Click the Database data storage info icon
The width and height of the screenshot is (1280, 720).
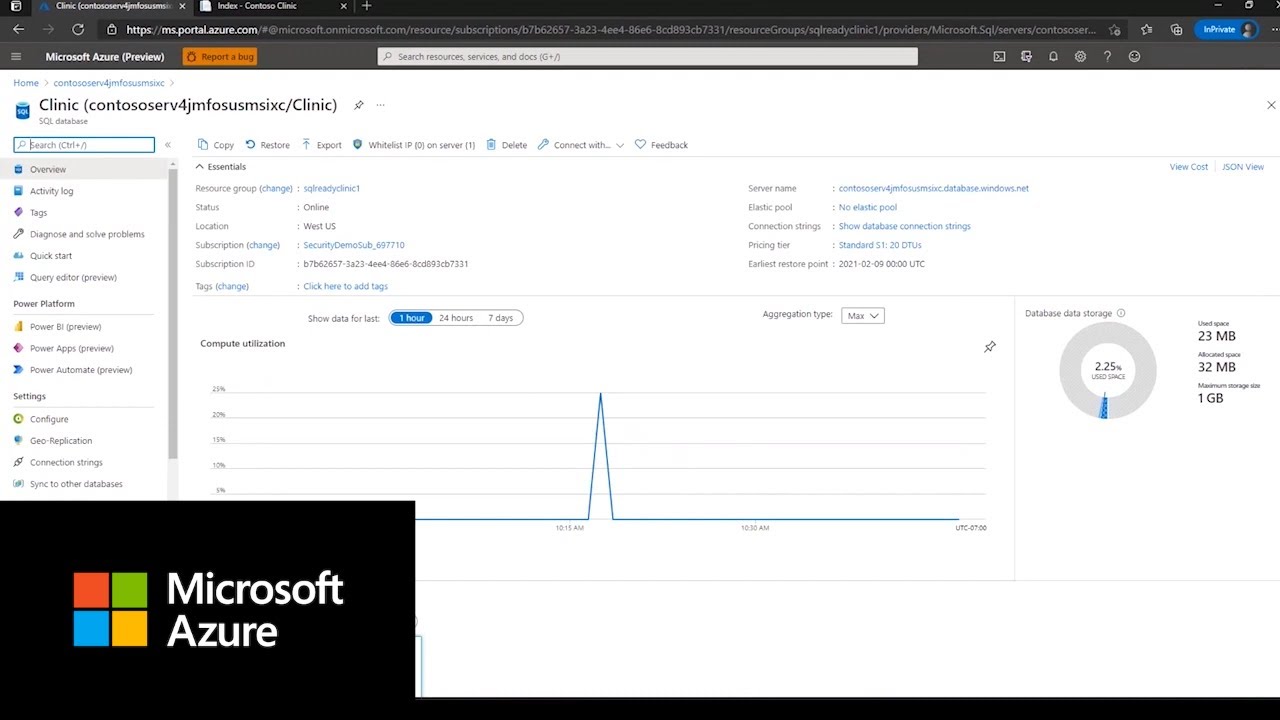point(1120,313)
